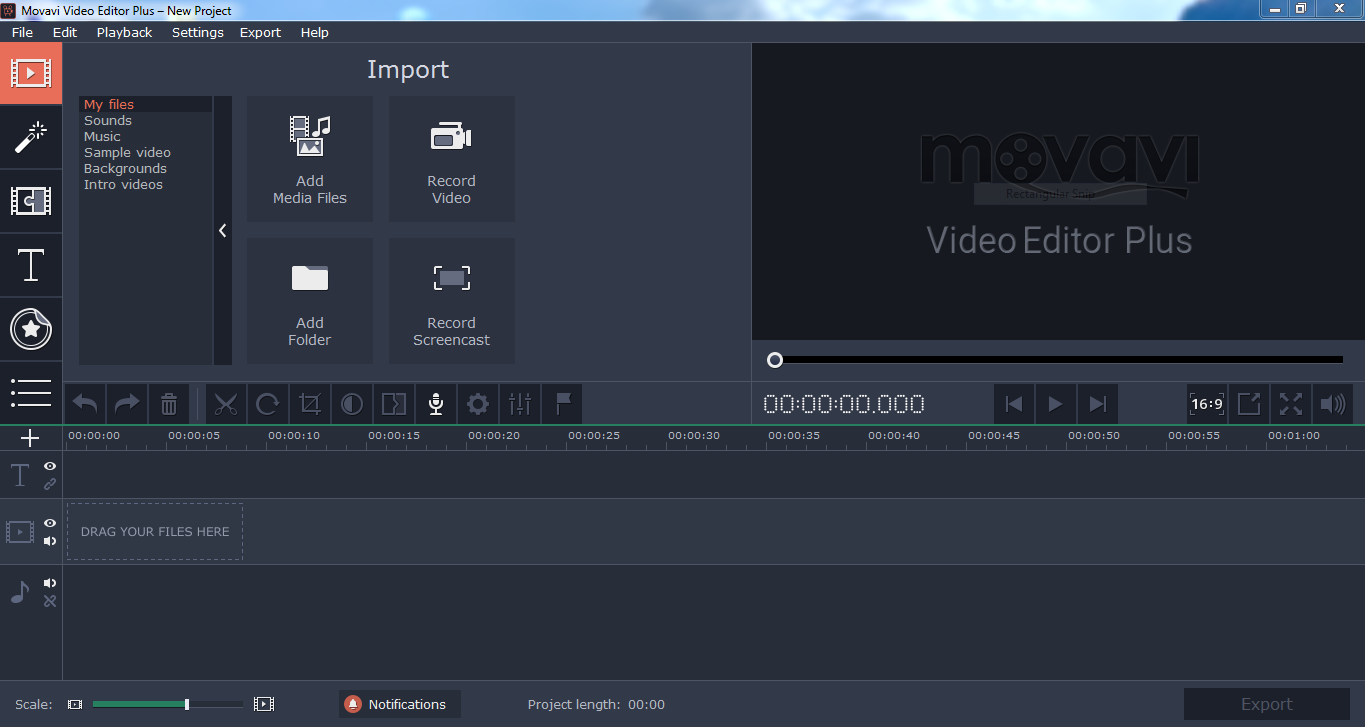Collapse the import category panel arrow
This screenshot has width=1365, height=727.
pos(223,230)
